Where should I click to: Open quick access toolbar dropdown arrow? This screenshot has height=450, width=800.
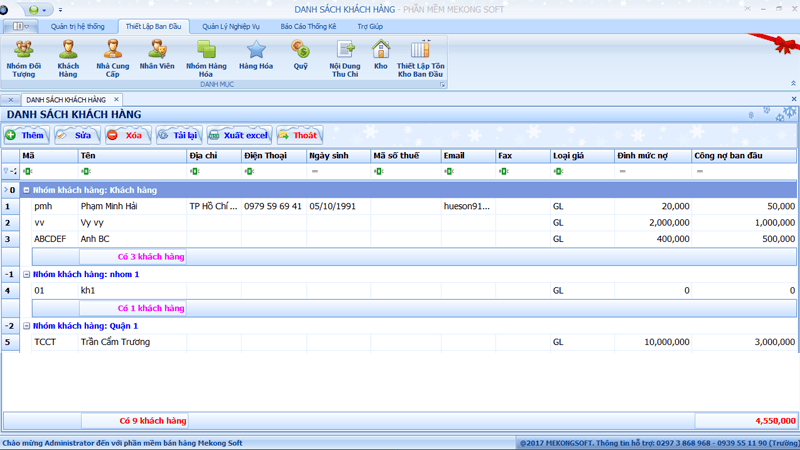coord(60,10)
